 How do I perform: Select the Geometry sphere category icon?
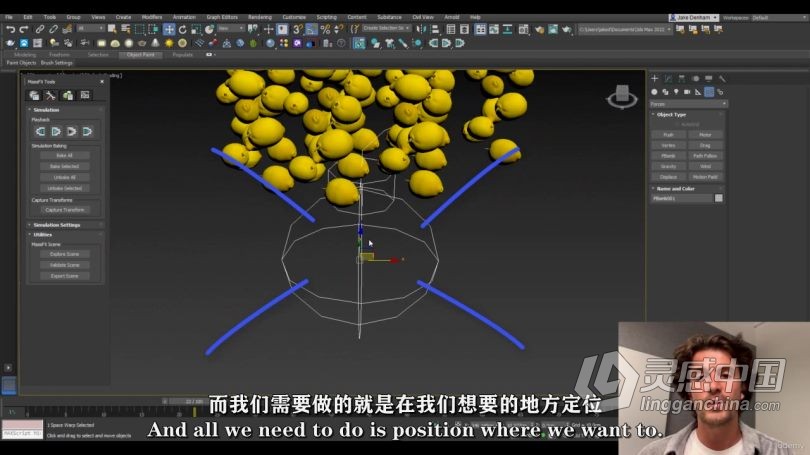point(655,92)
